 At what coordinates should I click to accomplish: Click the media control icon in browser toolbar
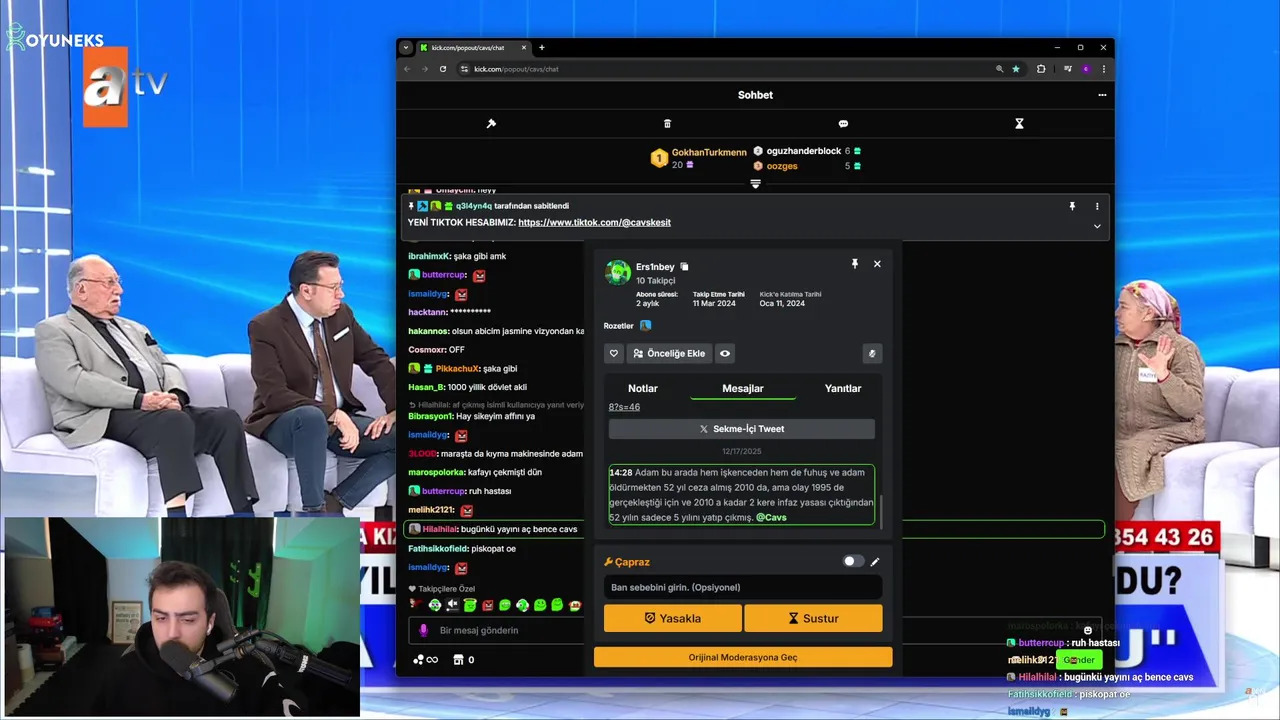pos(1067,69)
